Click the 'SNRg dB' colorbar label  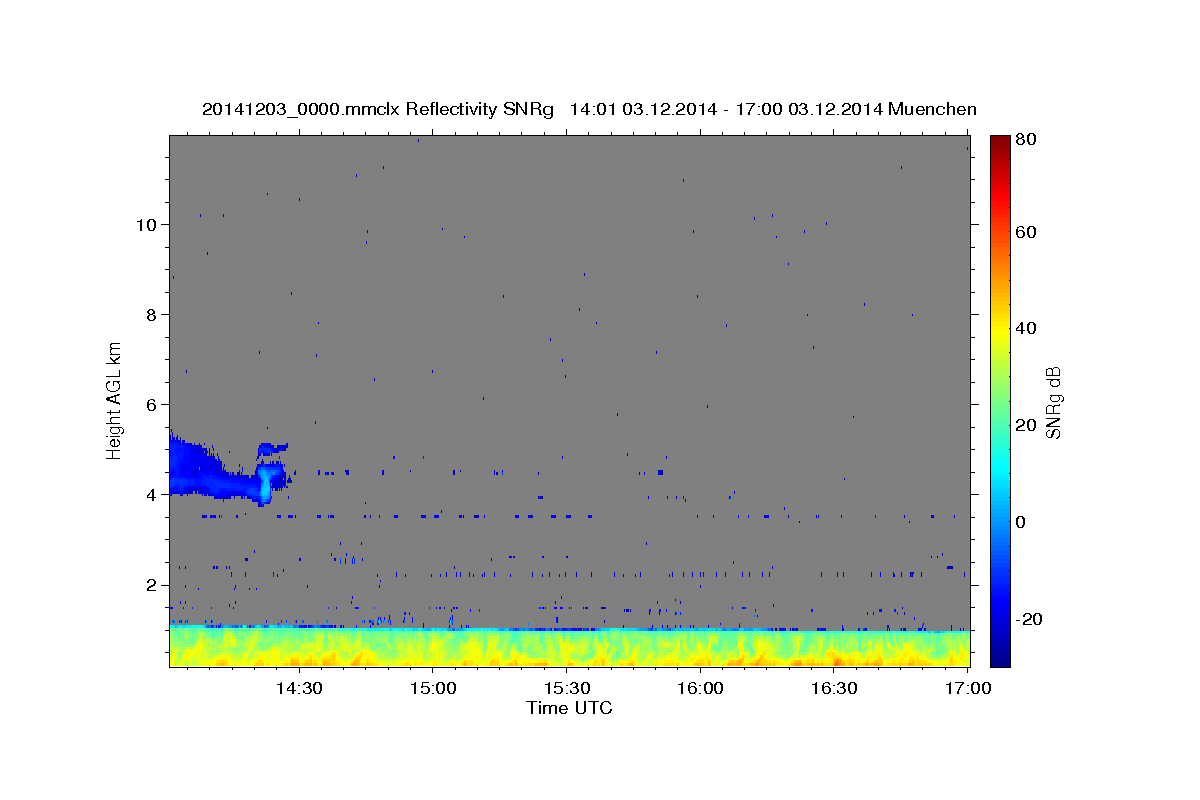point(1053,402)
